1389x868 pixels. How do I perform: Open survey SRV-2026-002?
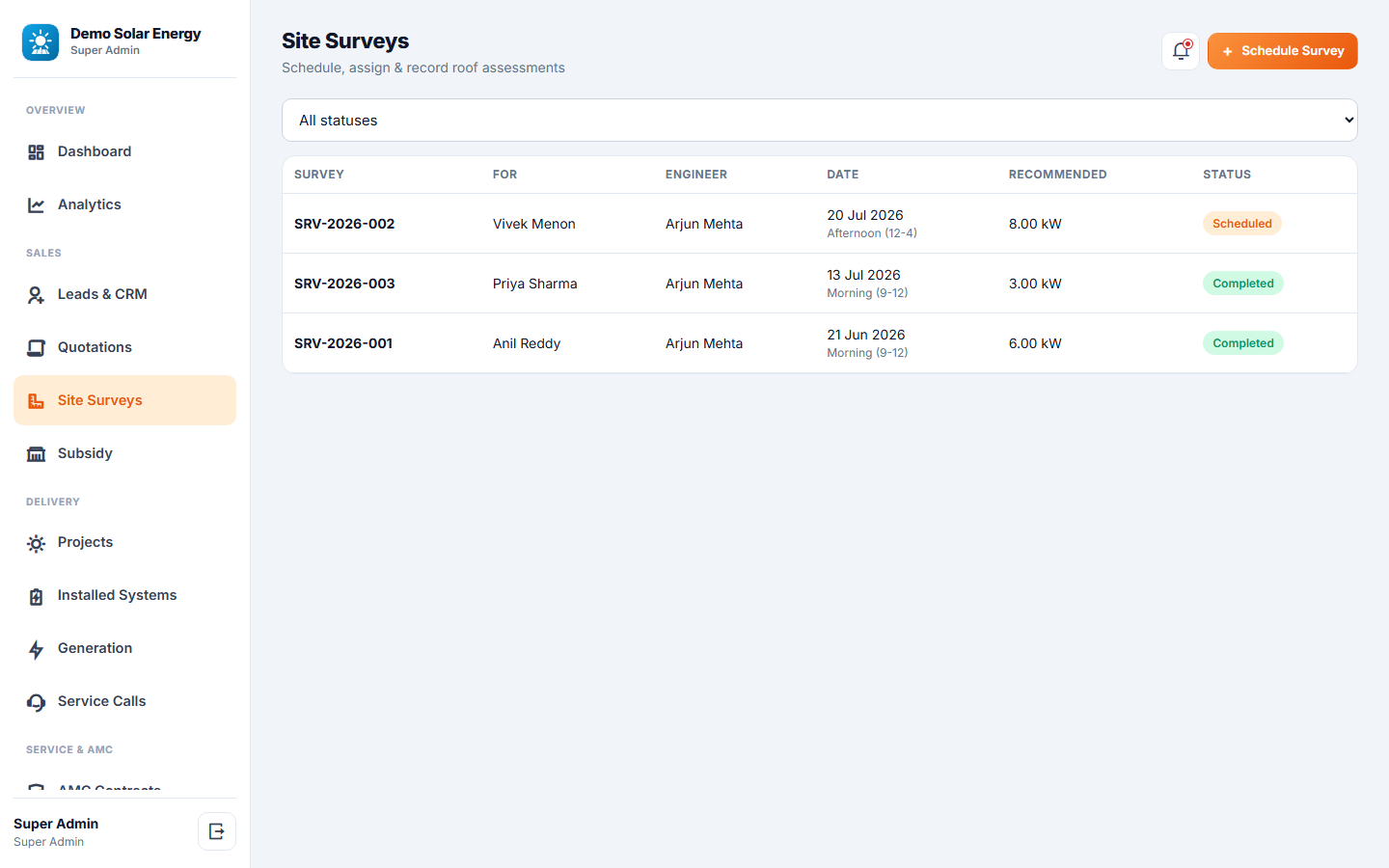pyautogui.click(x=344, y=224)
